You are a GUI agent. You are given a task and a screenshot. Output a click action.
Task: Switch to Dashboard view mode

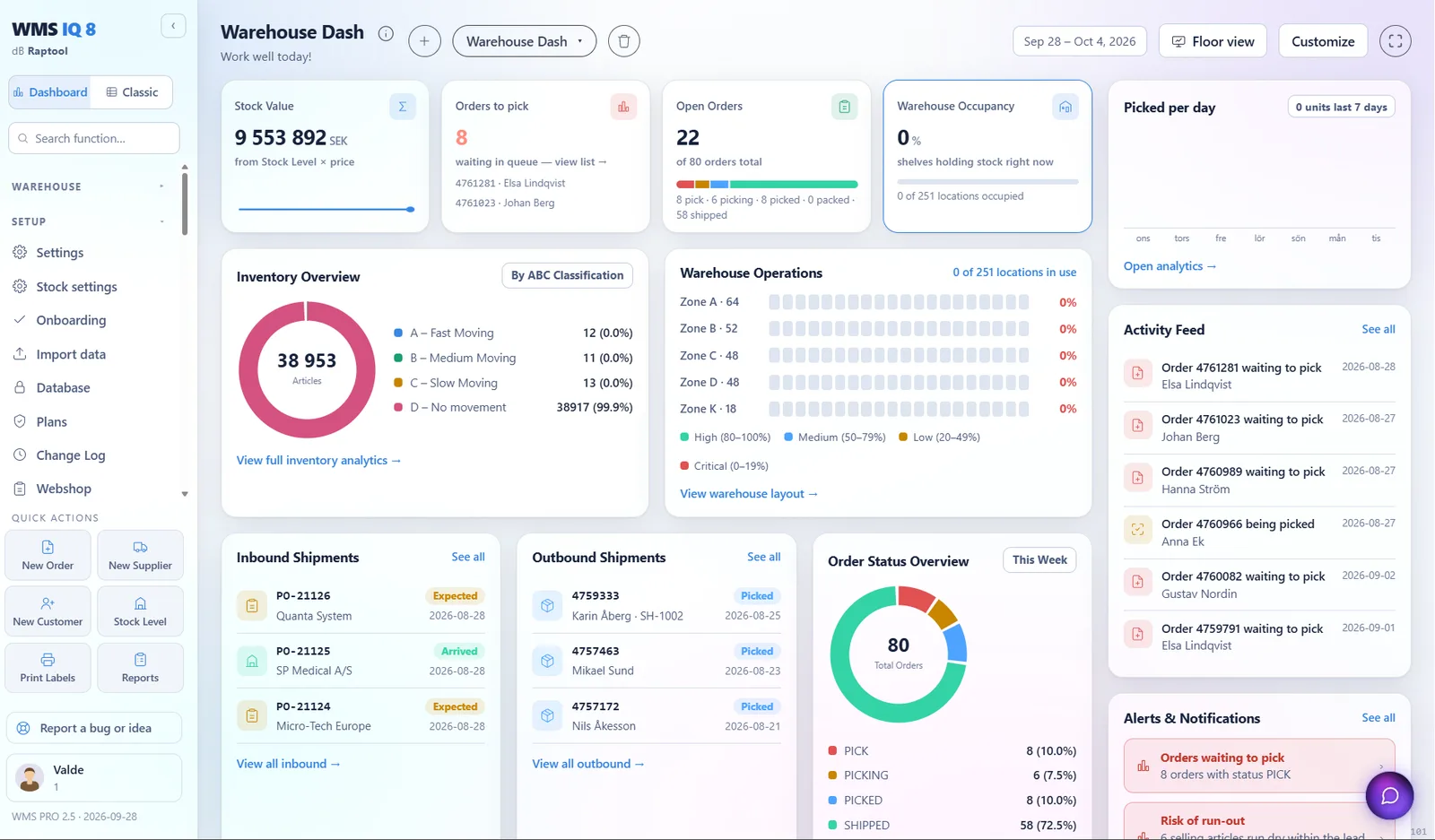point(50,92)
